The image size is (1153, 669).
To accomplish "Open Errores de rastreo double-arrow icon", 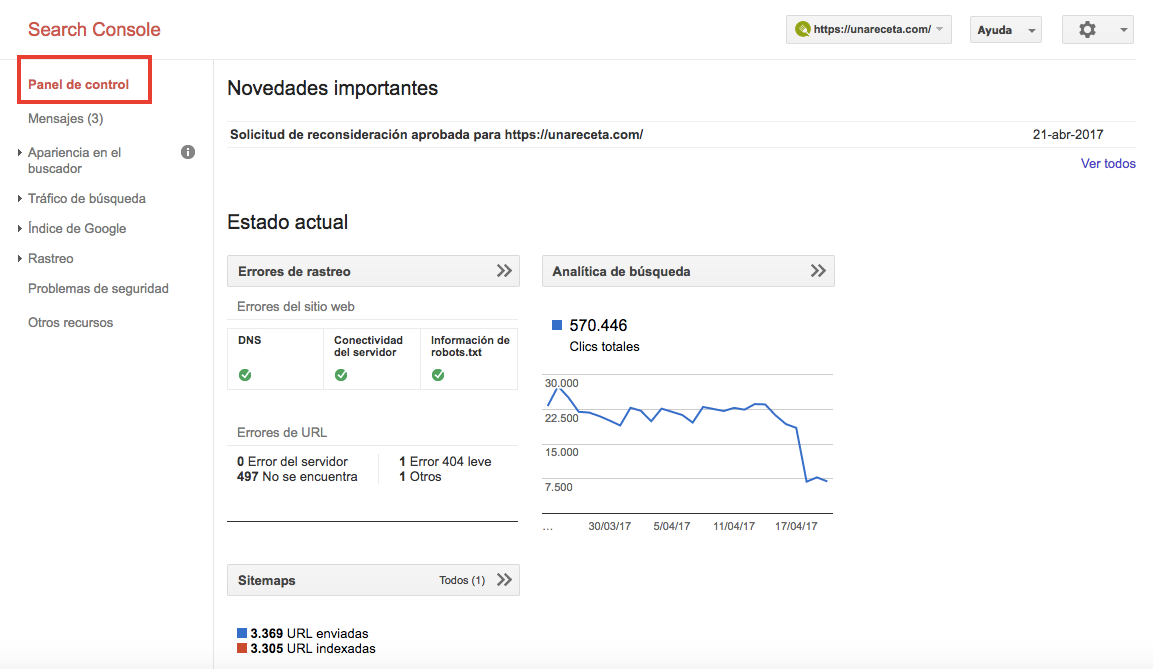I will tap(504, 271).
